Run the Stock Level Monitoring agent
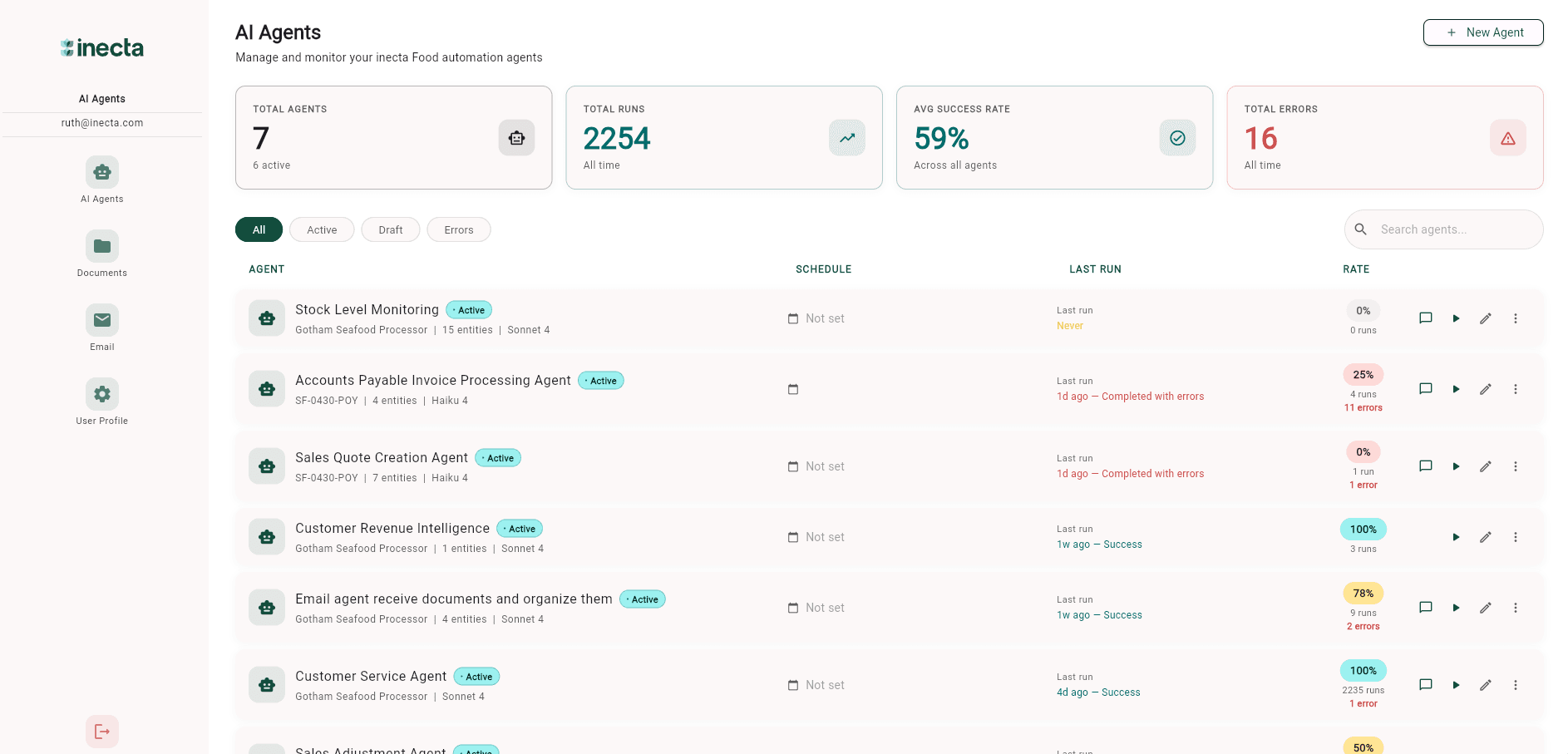The height and width of the screenshot is (754, 1568). [1456, 318]
